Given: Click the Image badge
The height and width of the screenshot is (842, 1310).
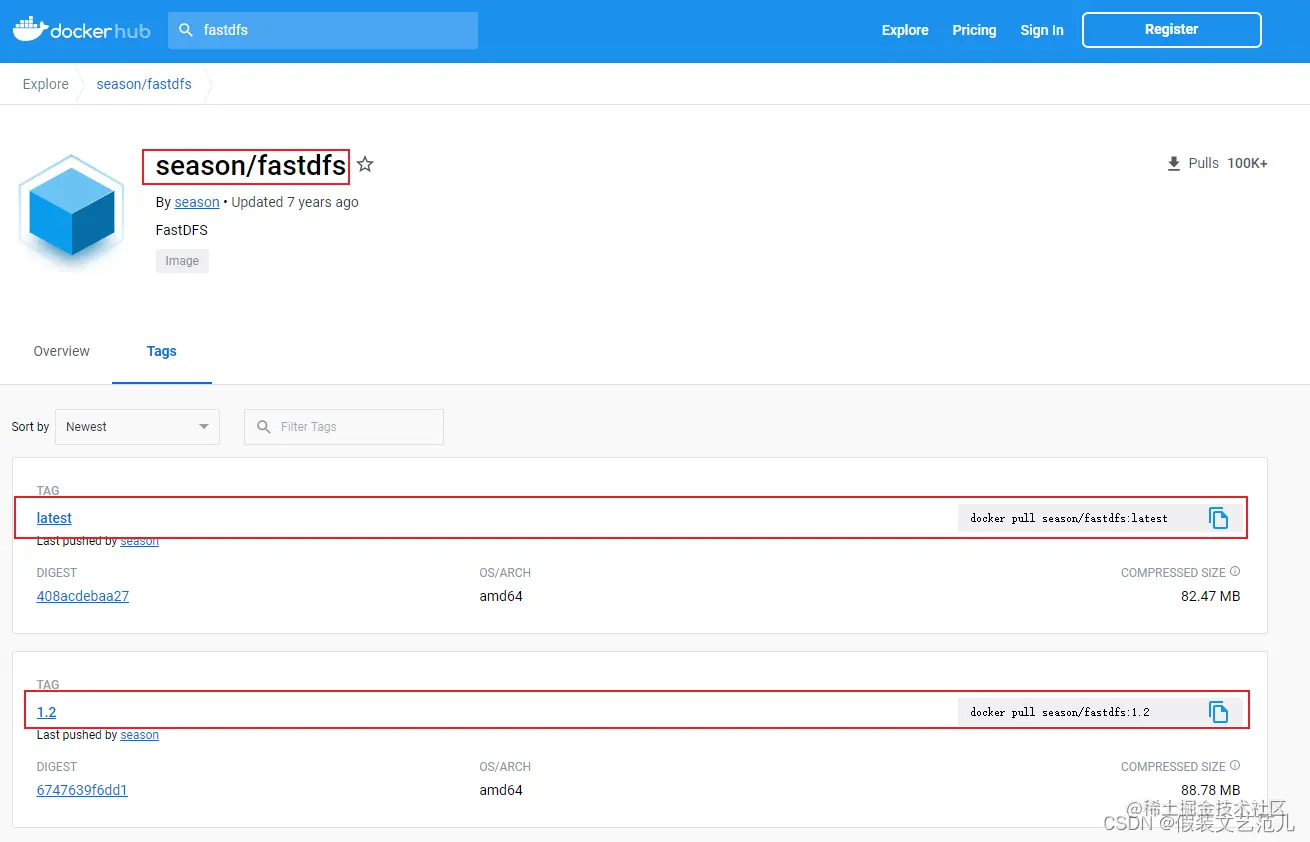Looking at the screenshot, I should 182,261.
